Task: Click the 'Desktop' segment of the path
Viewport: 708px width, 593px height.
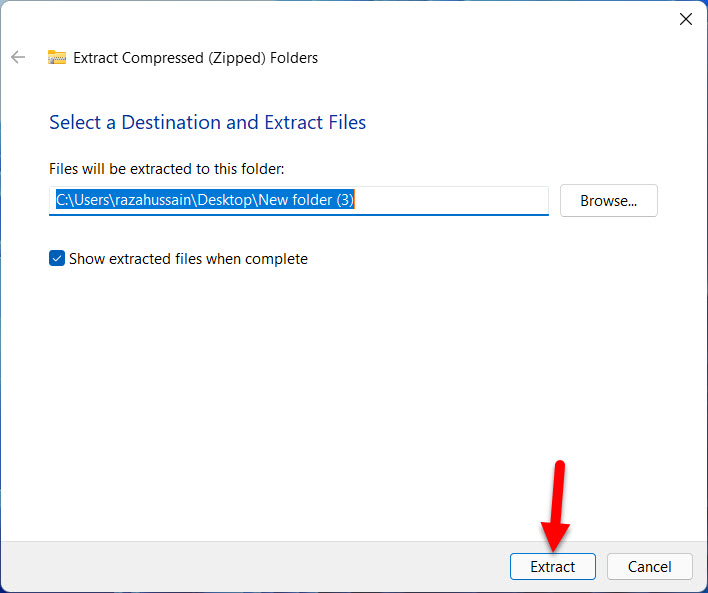Action: (x=228, y=200)
